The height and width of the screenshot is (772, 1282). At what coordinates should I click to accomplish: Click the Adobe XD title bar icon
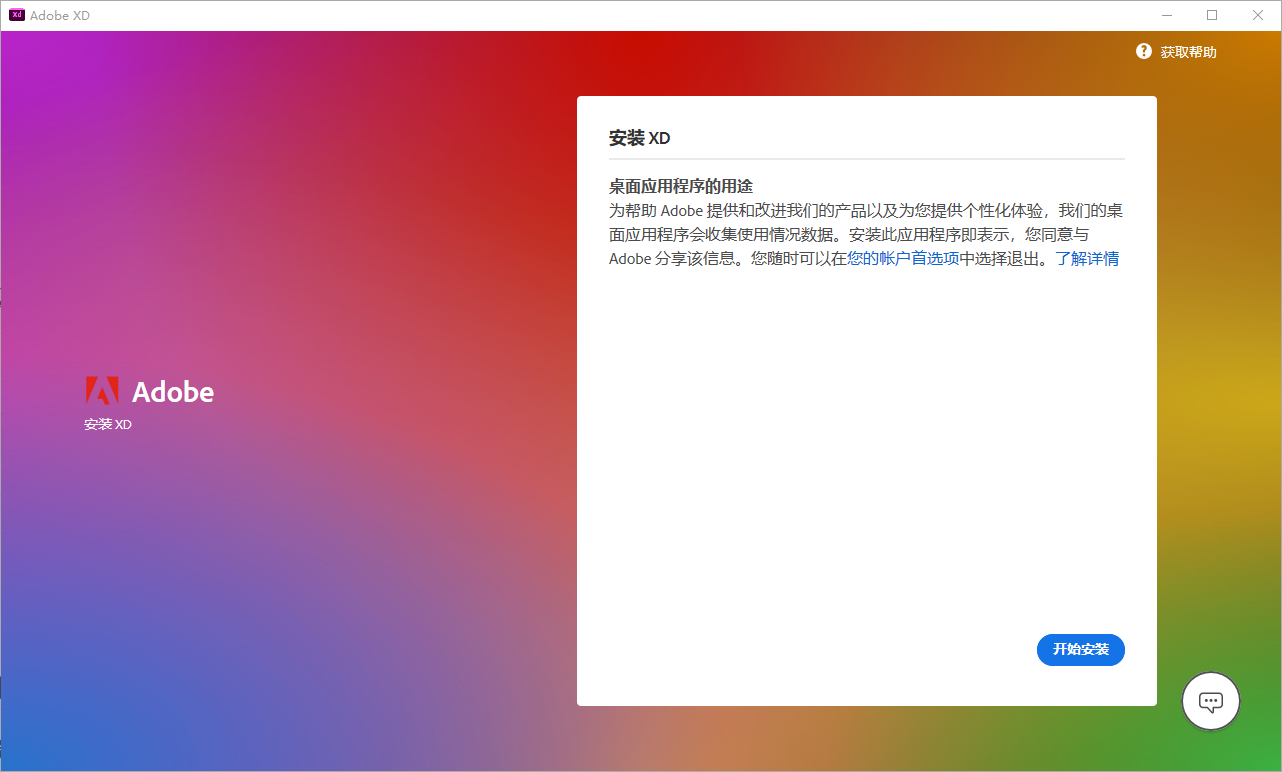click(x=17, y=15)
